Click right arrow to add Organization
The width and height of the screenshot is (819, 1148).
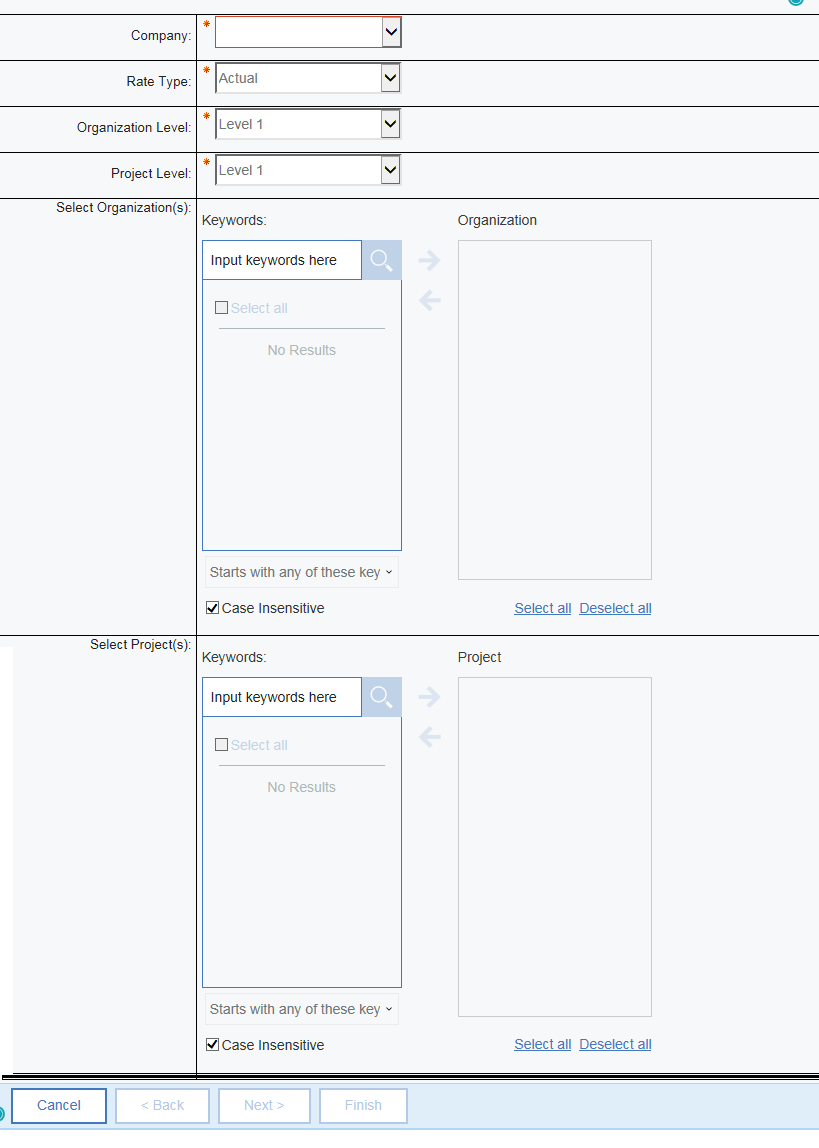click(x=429, y=260)
